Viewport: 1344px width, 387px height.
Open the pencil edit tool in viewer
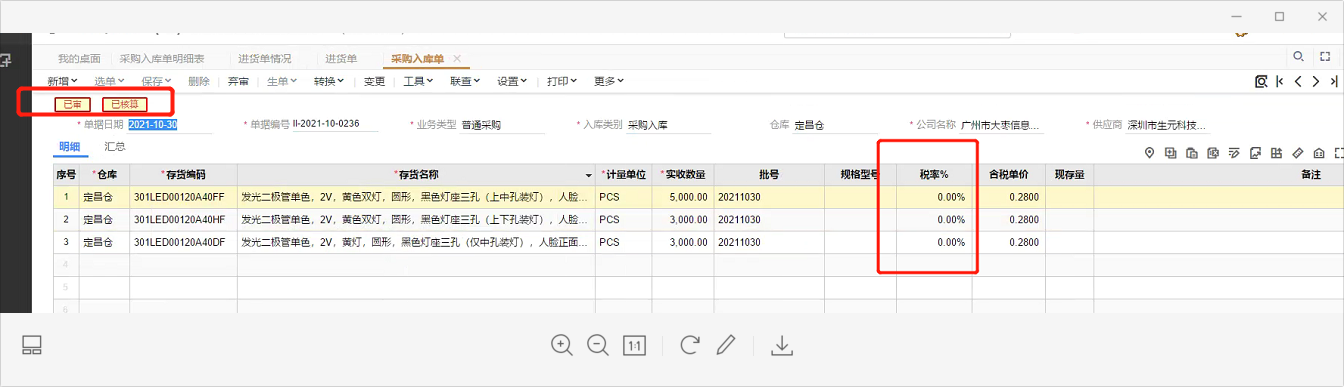[726, 345]
